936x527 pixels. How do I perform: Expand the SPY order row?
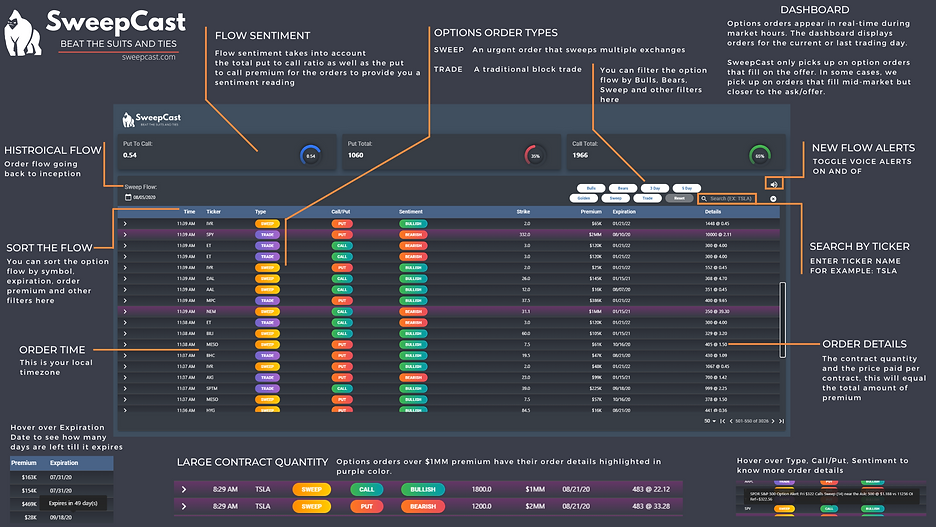coord(125,235)
